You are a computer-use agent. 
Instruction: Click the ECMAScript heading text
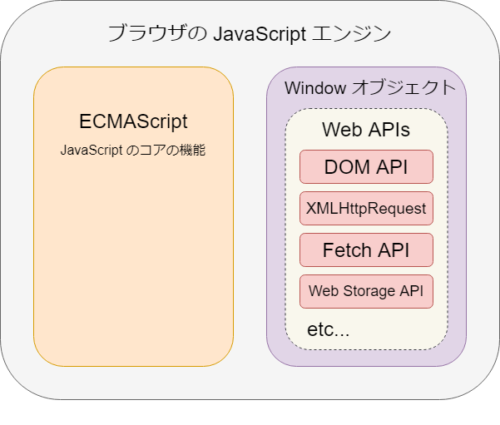click(133, 121)
